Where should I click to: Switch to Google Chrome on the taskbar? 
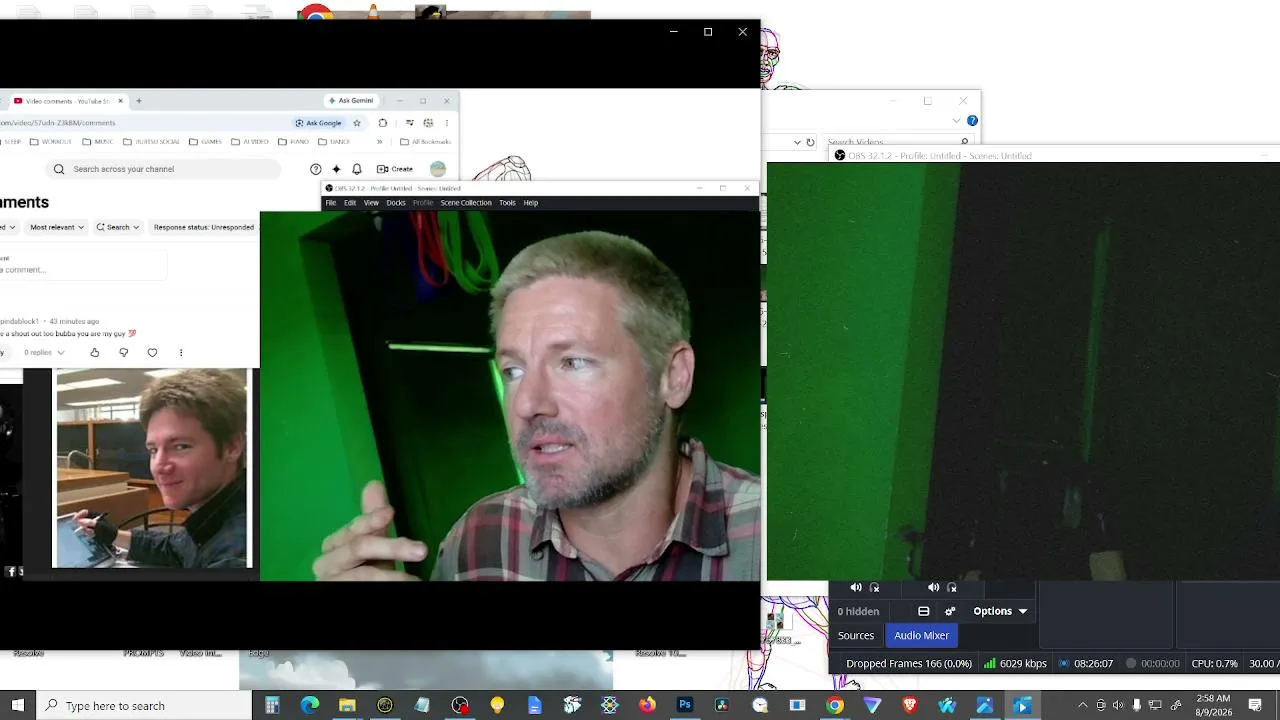click(x=835, y=705)
